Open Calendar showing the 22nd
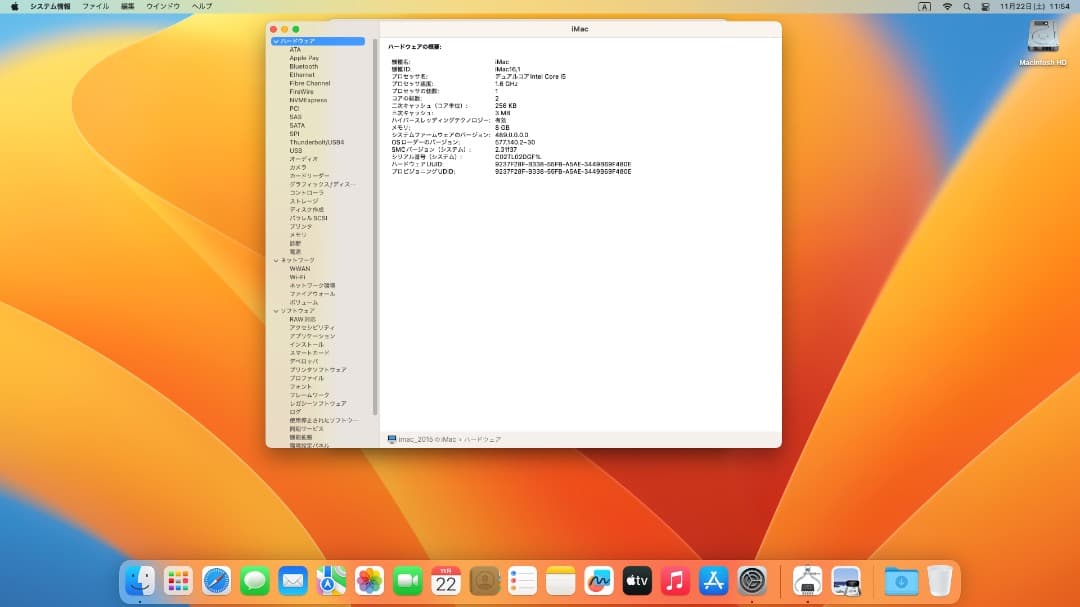The height and width of the screenshot is (607, 1080). click(x=444, y=580)
